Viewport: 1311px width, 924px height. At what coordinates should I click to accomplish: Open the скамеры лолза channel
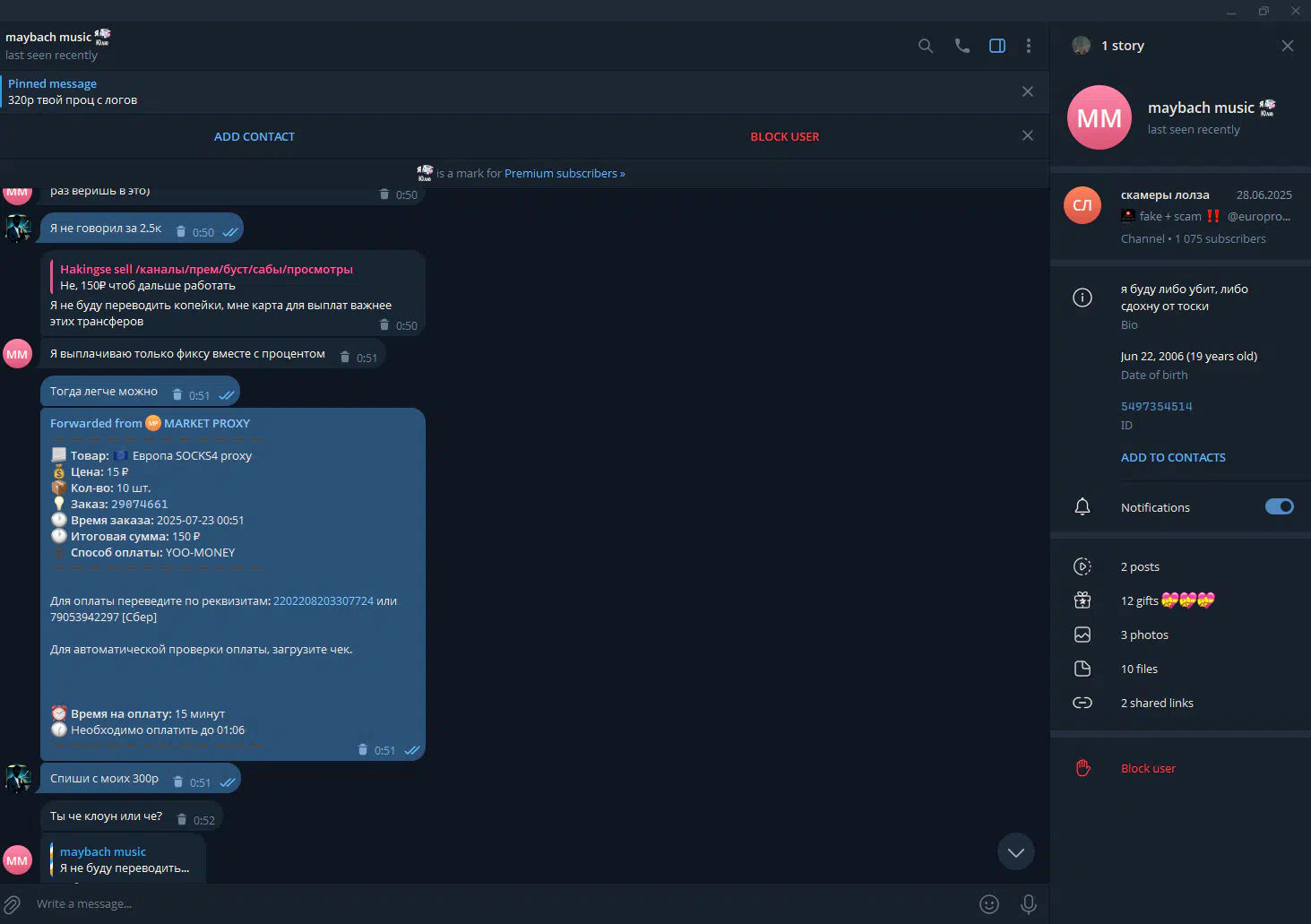tap(1180, 216)
